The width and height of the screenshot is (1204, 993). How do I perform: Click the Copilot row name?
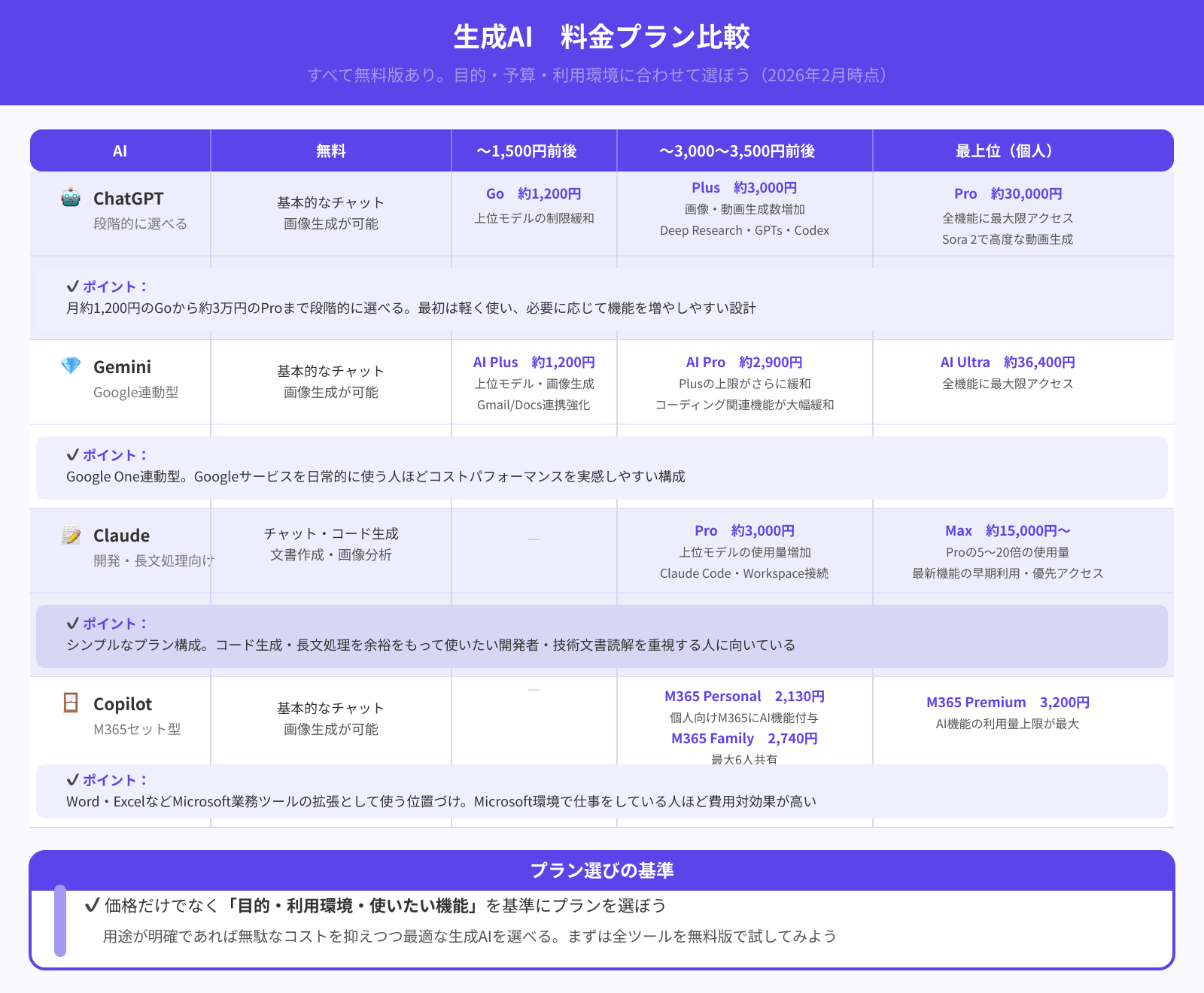(x=123, y=704)
